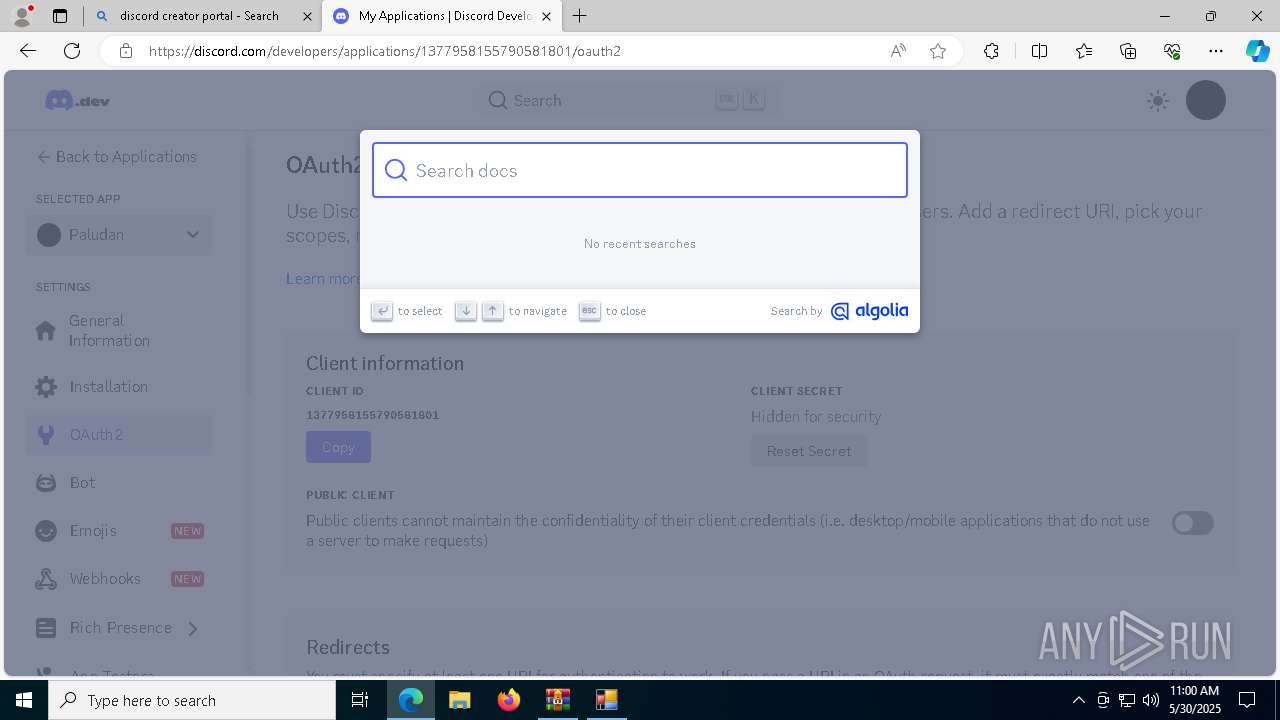Image resolution: width=1280 pixels, height=720 pixels.
Task: Click the Bot face icon in sidebar
Action: pyautogui.click(x=46, y=483)
